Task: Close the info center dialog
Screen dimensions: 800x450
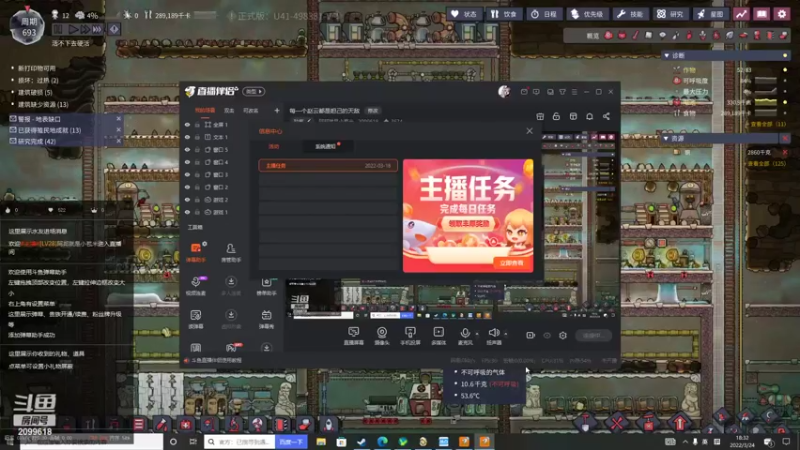Action: 530,131
